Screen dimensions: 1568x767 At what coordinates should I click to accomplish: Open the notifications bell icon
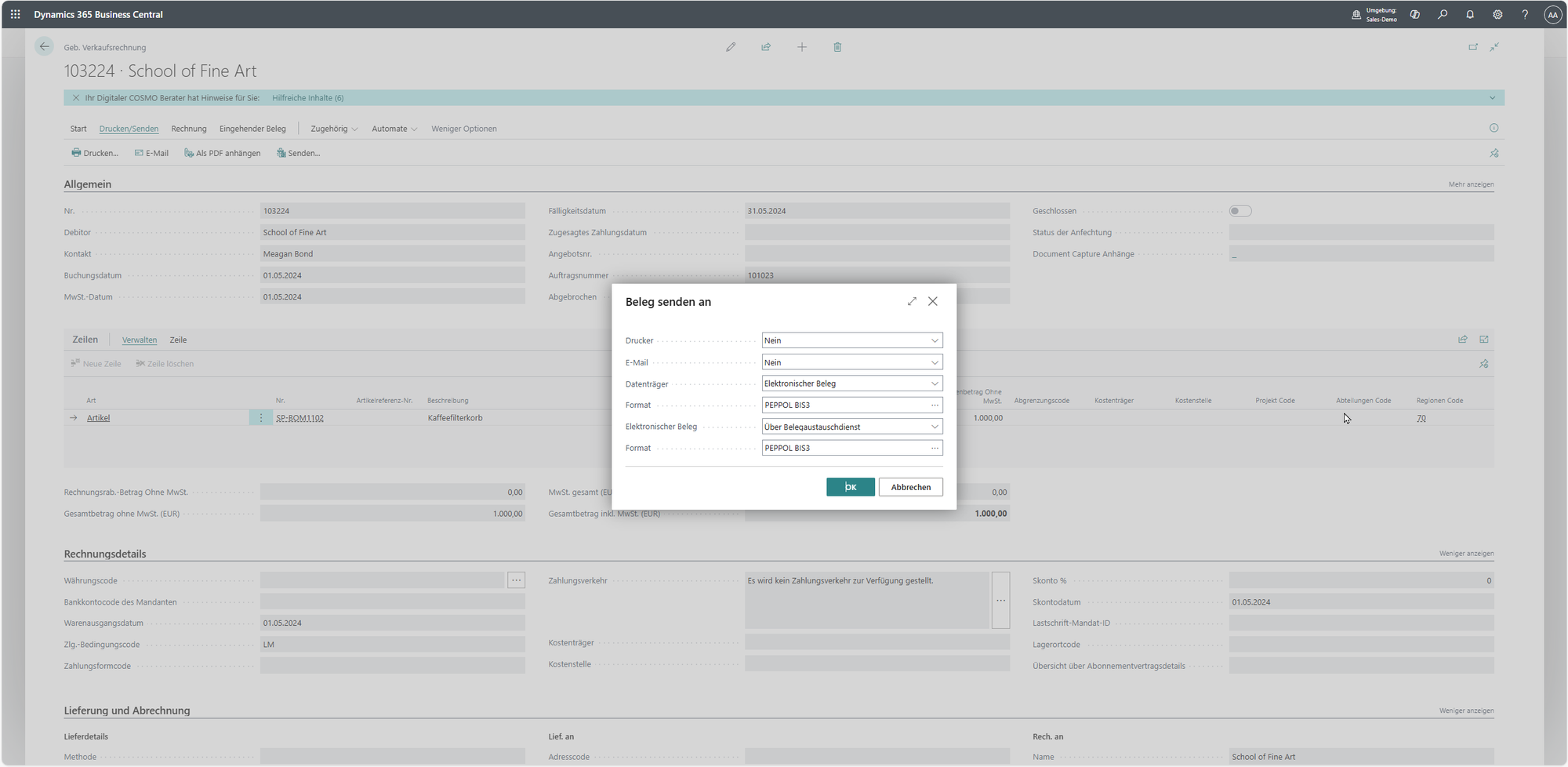point(1470,14)
